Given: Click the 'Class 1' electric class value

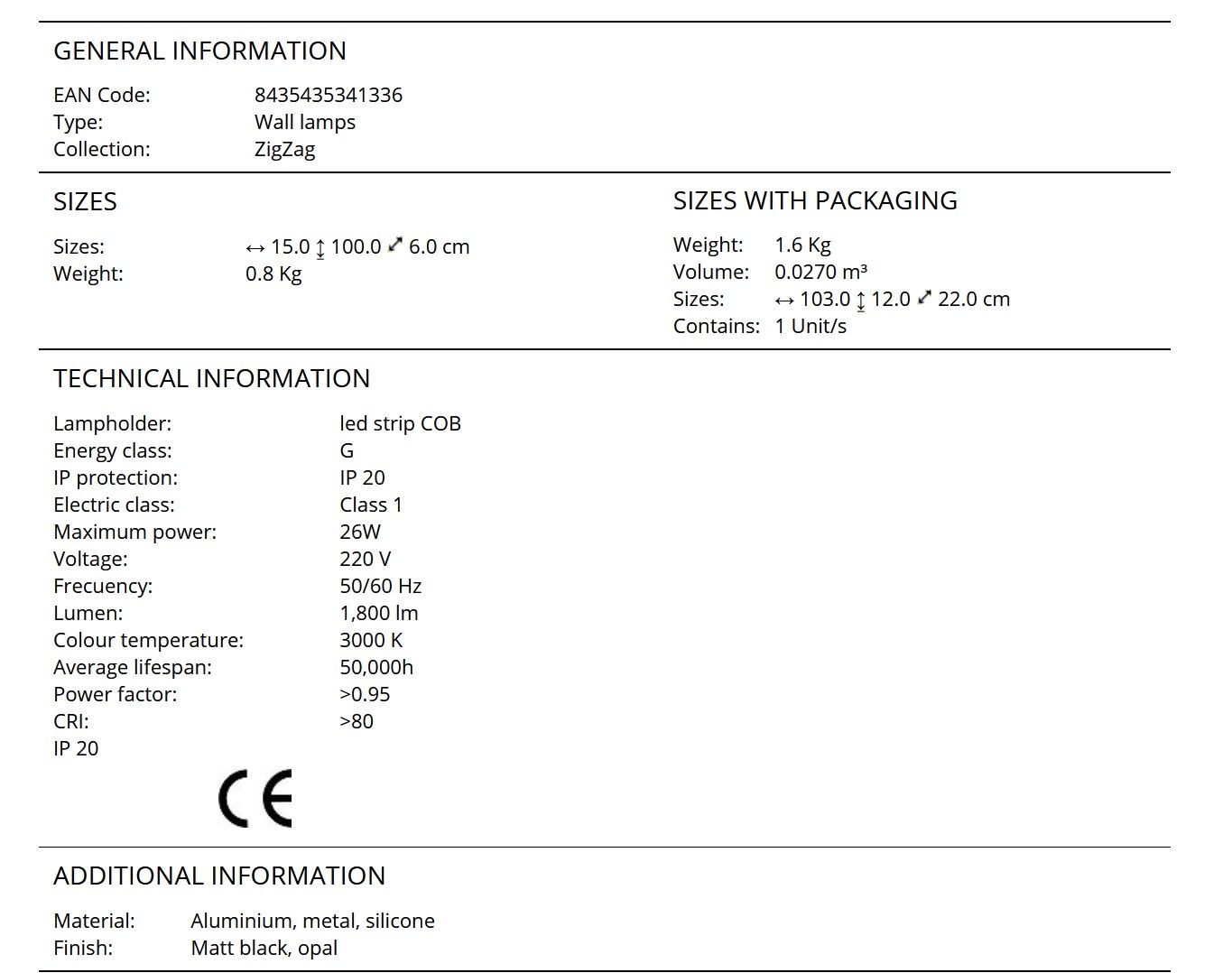Looking at the screenshot, I should [371, 505].
